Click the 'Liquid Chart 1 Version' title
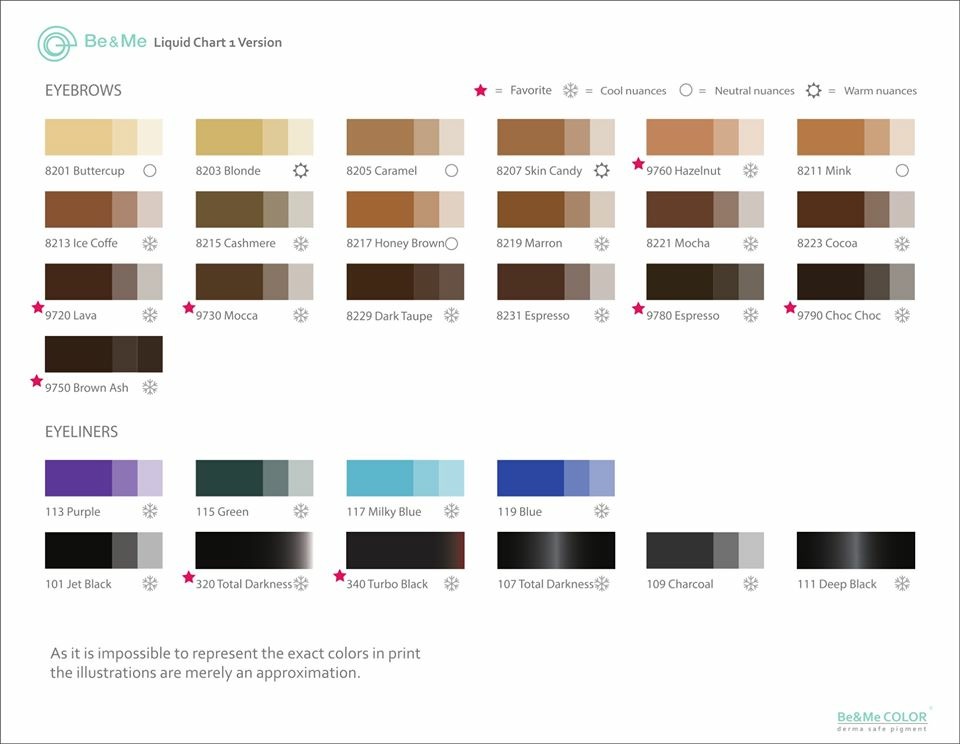The image size is (960, 744). [x=217, y=43]
